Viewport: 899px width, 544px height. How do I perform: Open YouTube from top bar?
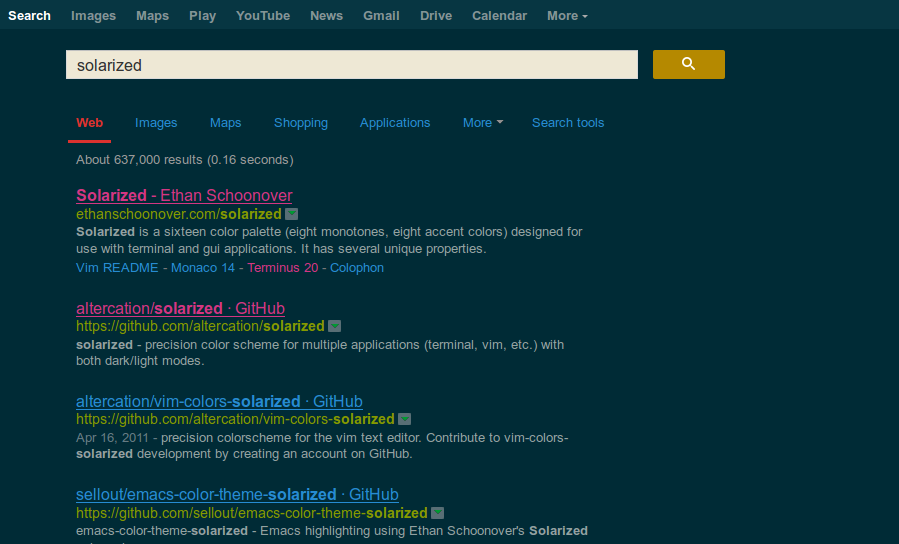point(263,16)
